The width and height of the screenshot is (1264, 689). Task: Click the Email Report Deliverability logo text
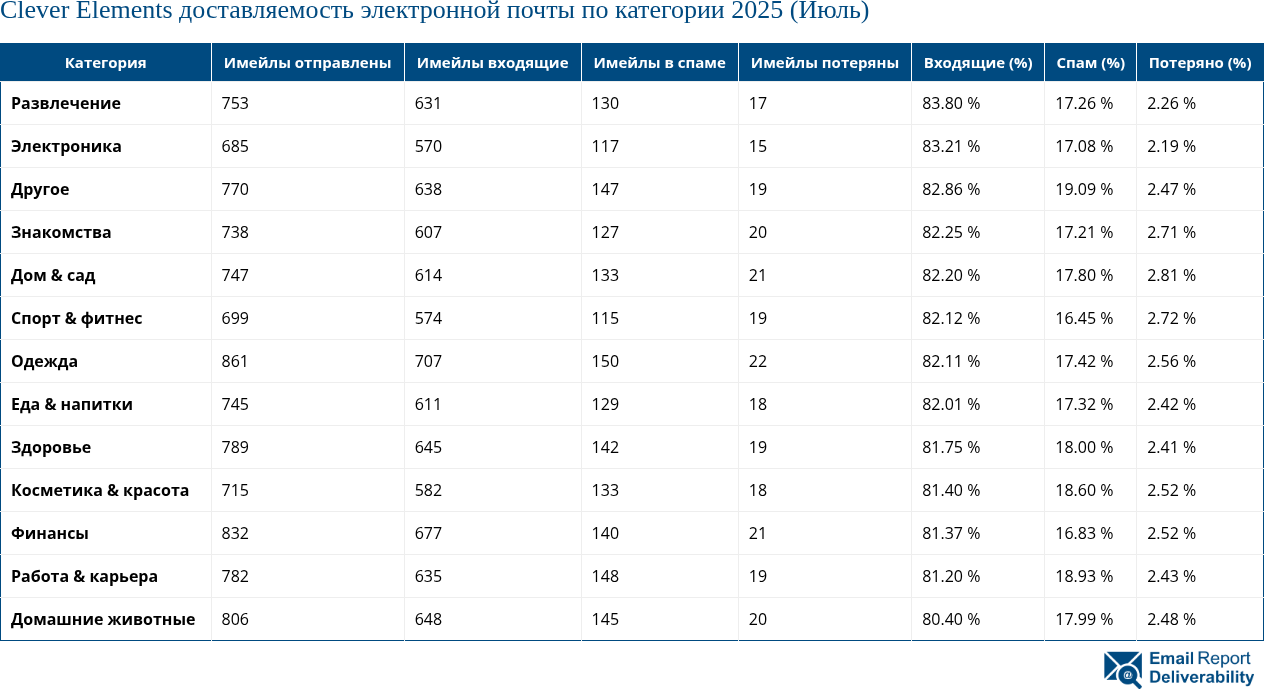1200,668
